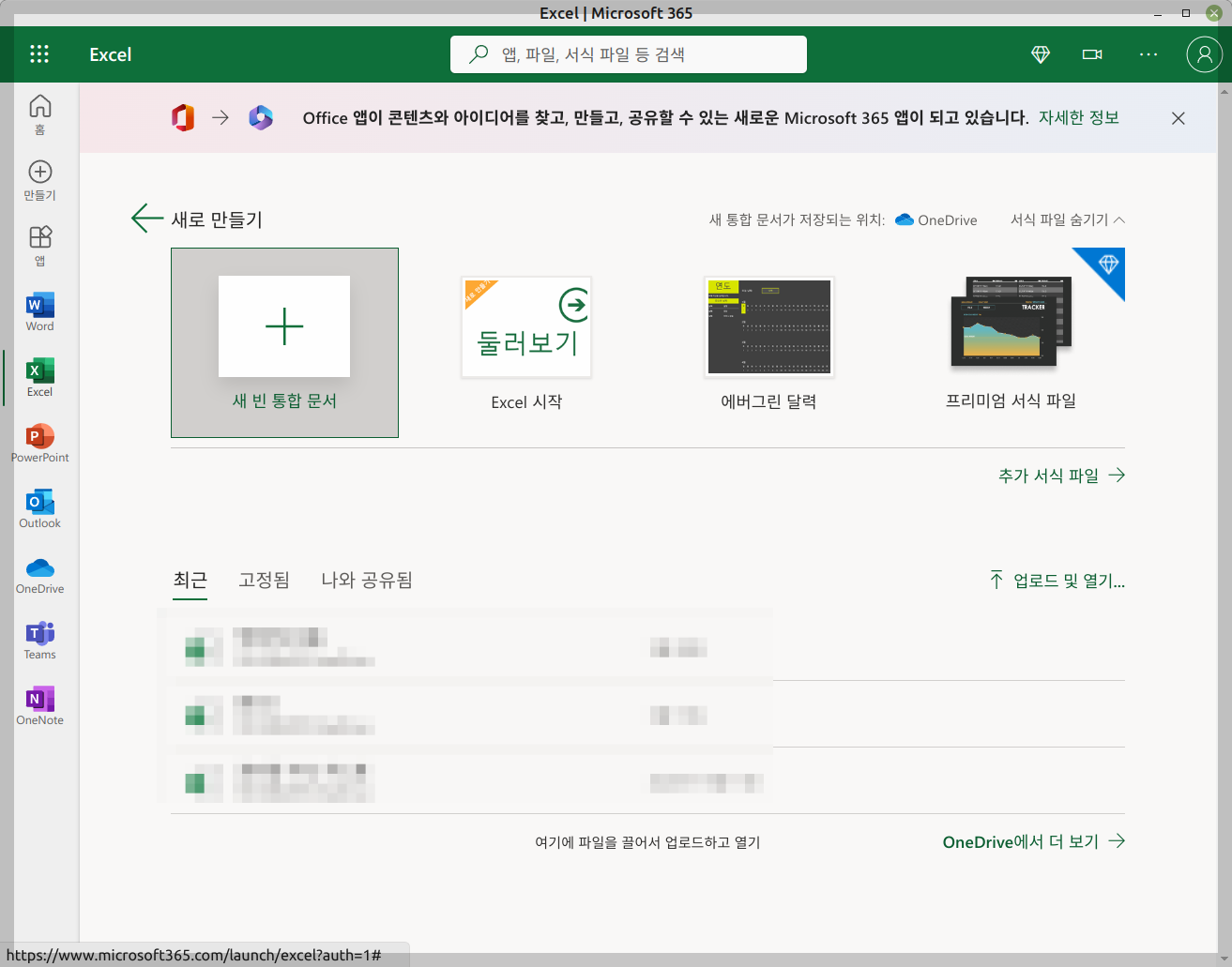The width and height of the screenshot is (1232, 967).
Task: Collapse templates with 서식 파일 숨기기
Action: pos(1067,219)
